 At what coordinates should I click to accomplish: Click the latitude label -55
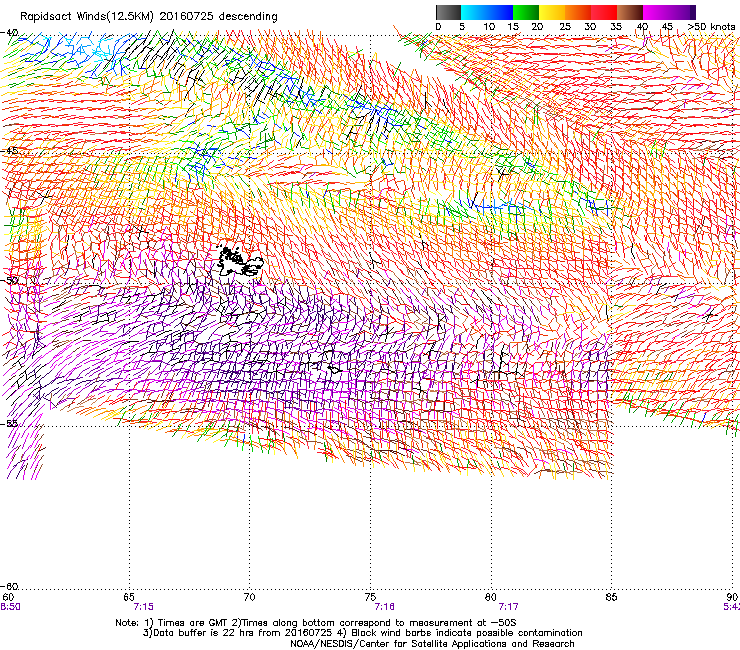pos(10,423)
